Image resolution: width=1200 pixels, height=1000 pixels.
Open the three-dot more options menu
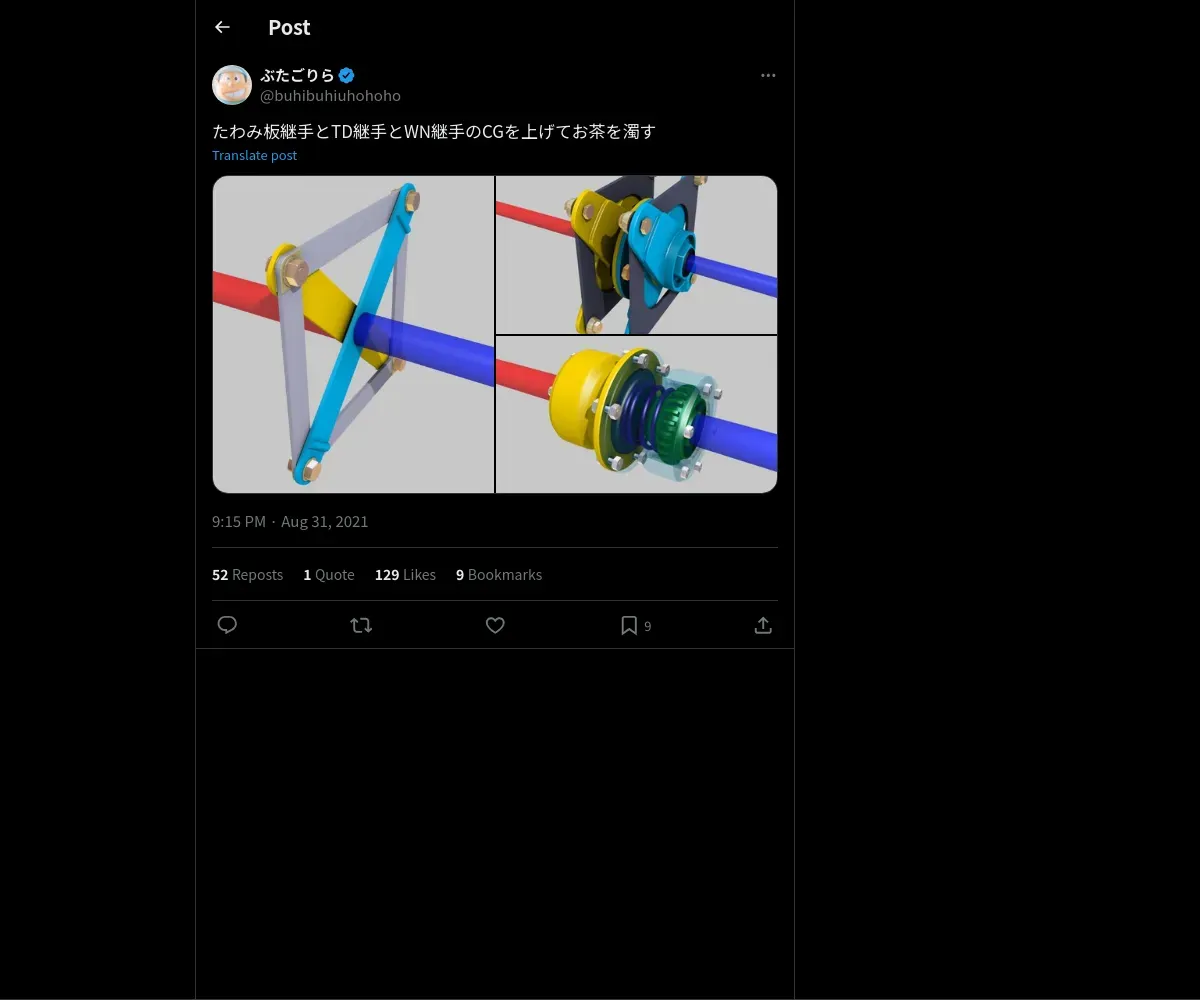768,75
